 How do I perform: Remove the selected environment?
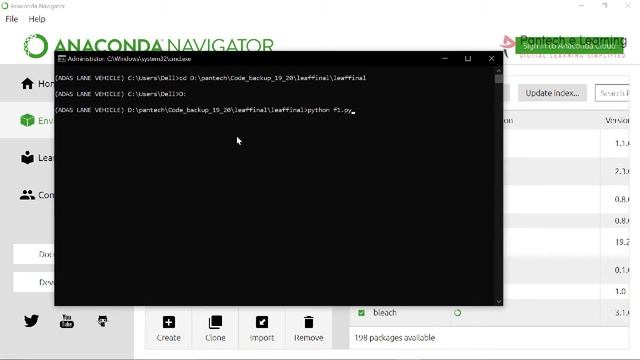309,329
